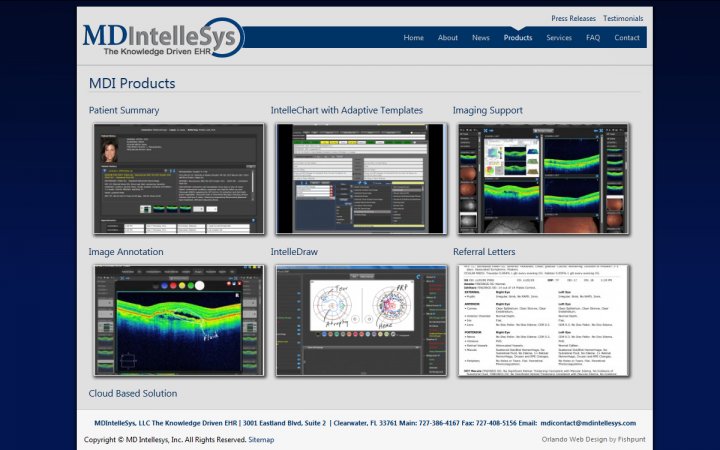Open the Fishpunt credit link
This screenshot has height=450, width=720.
(x=631, y=439)
